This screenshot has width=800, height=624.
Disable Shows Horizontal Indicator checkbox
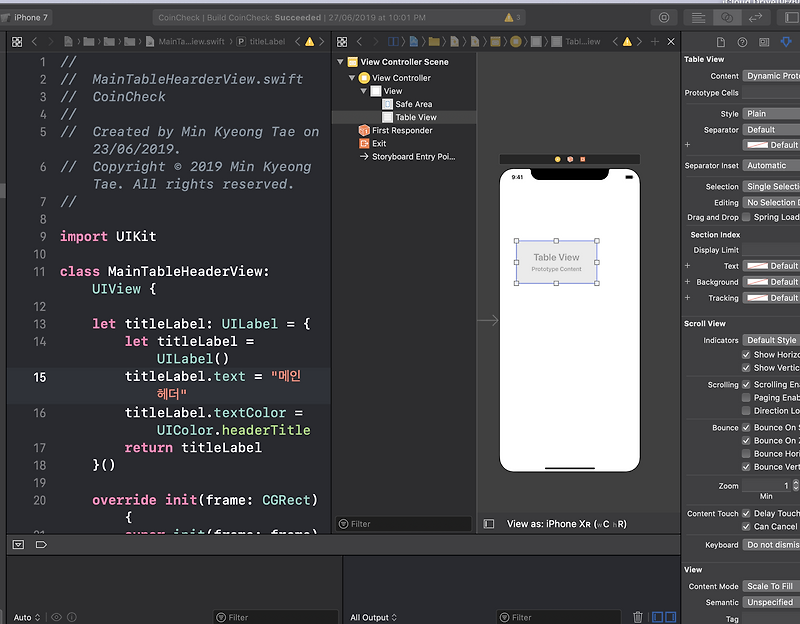tap(747, 354)
